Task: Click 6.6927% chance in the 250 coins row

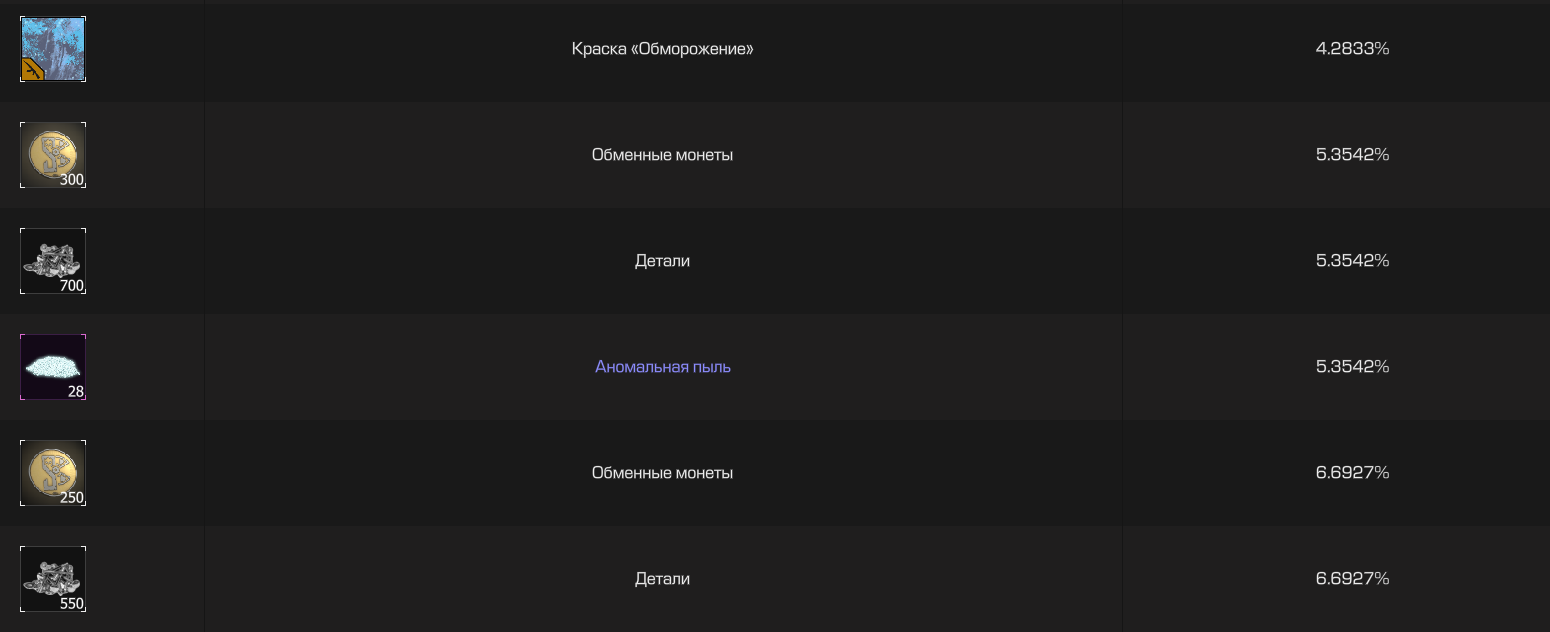Action: (x=1353, y=472)
